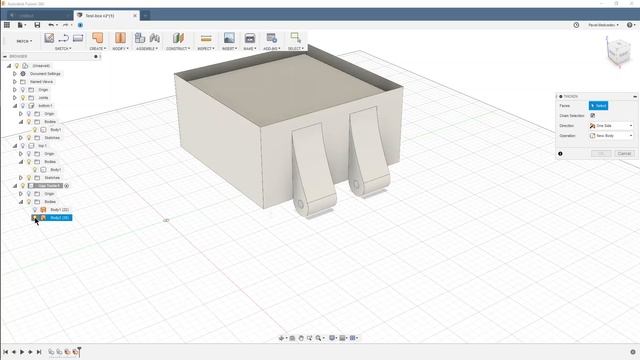
Task: Toggle lightbulb of Body1 under top:1
Action: point(35,169)
